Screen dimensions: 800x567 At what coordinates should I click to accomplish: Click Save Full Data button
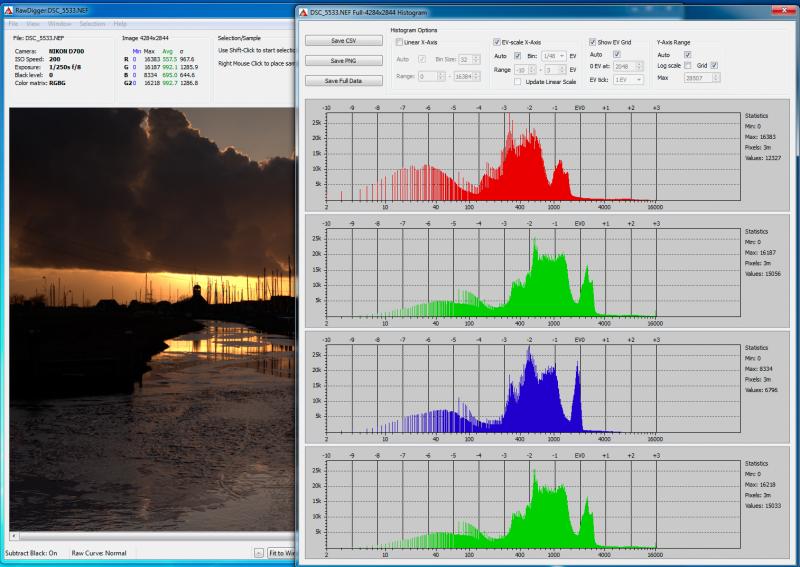(x=344, y=81)
